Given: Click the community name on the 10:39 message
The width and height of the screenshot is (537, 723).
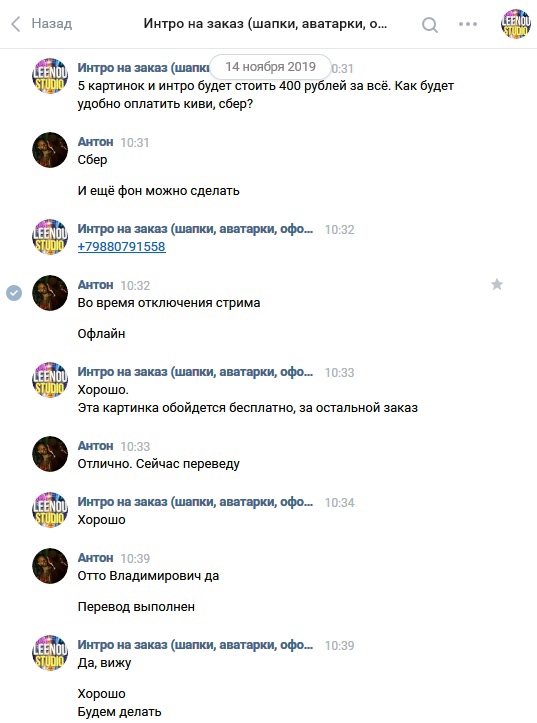Looking at the screenshot, I should [x=195, y=645].
